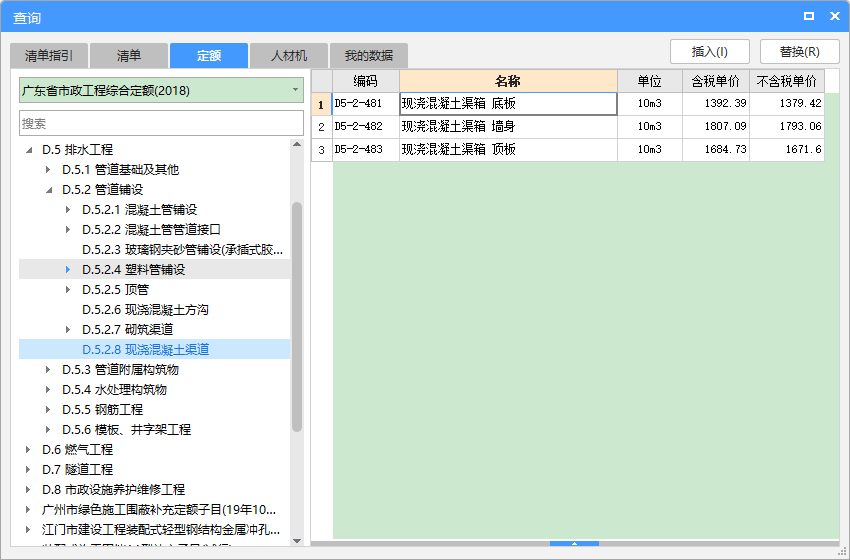The image size is (850, 560).
Task: Click the tree vertical scrollbar thumb
Action: [x=297, y=317]
